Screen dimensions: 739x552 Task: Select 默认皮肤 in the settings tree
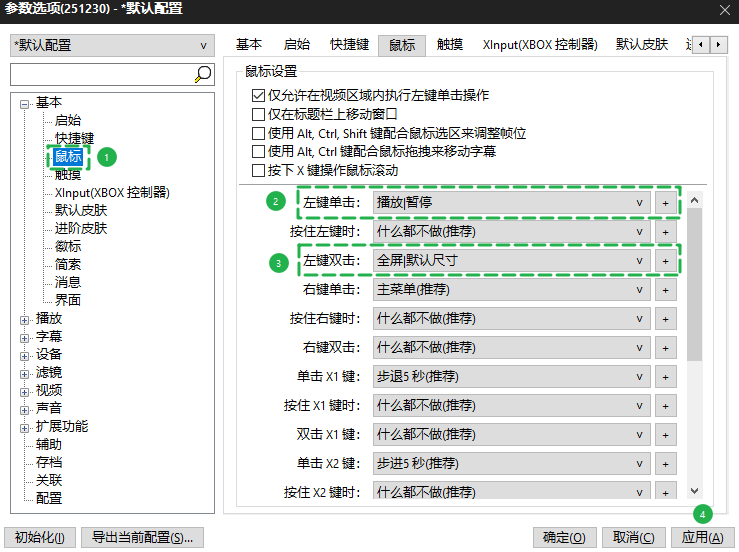point(81,210)
